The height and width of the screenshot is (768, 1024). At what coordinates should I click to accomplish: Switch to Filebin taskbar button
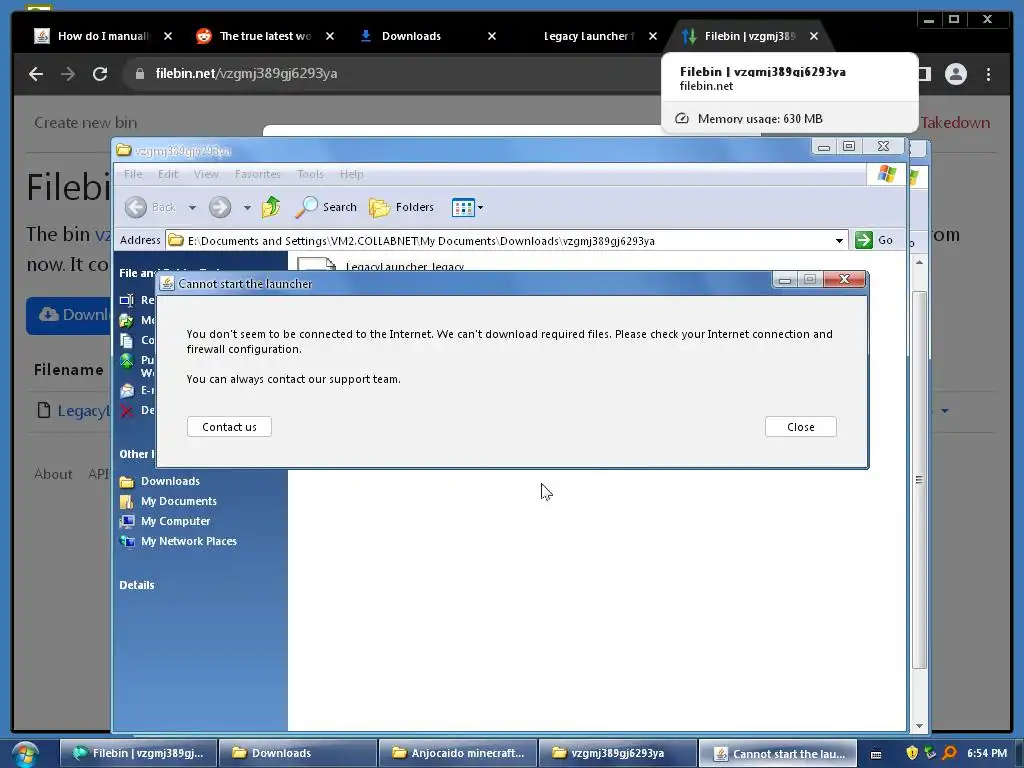(x=138, y=753)
